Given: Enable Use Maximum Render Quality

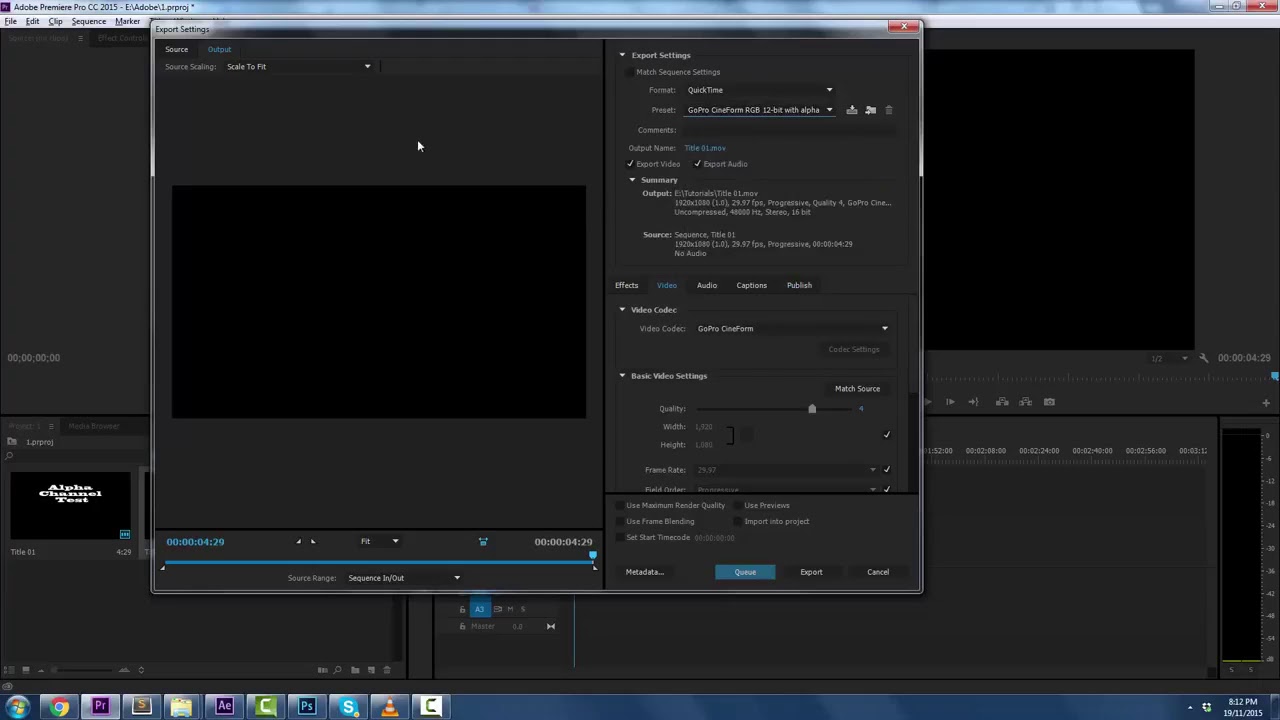Looking at the screenshot, I should (x=619, y=506).
